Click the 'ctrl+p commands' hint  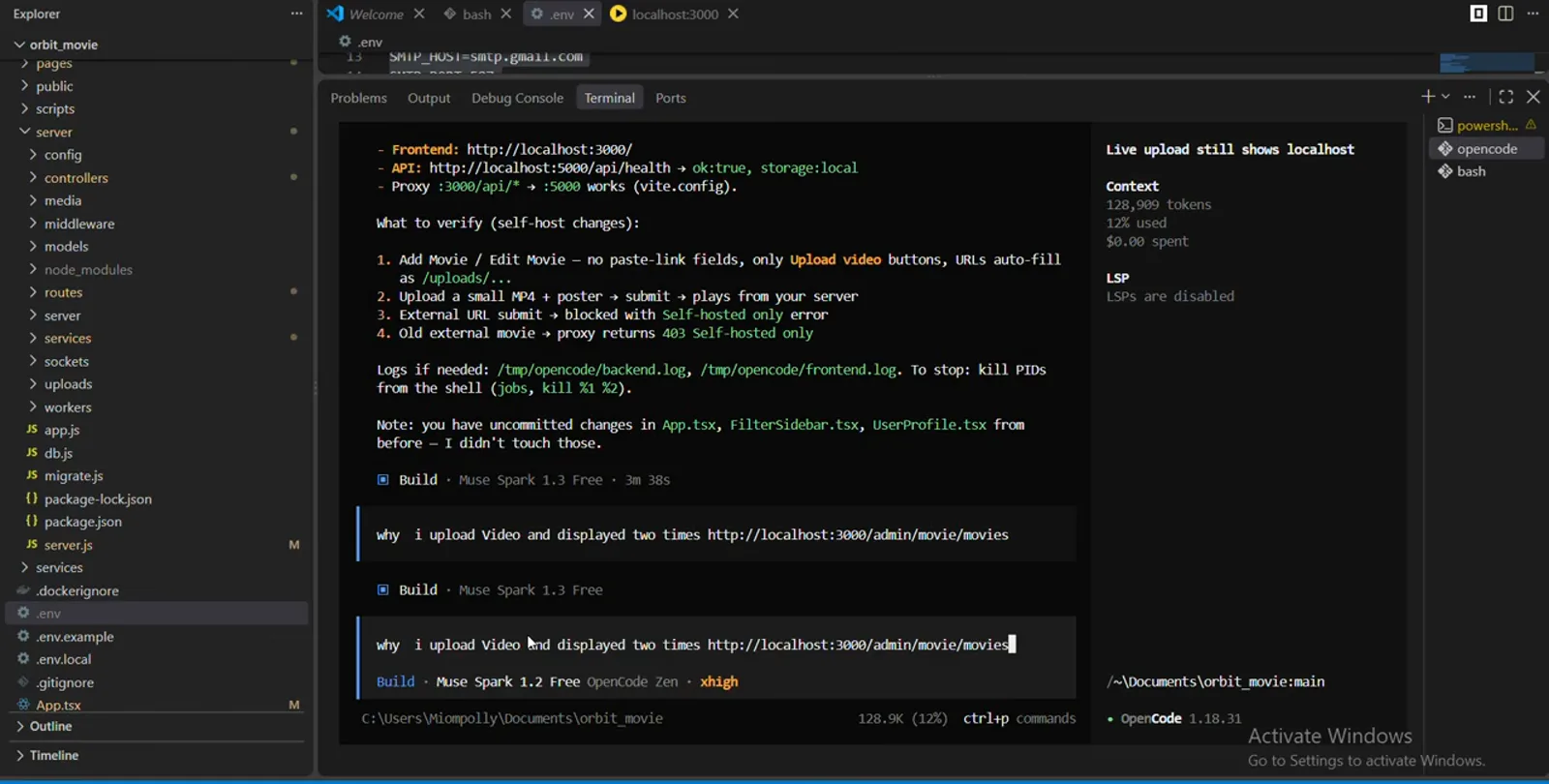1019,718
